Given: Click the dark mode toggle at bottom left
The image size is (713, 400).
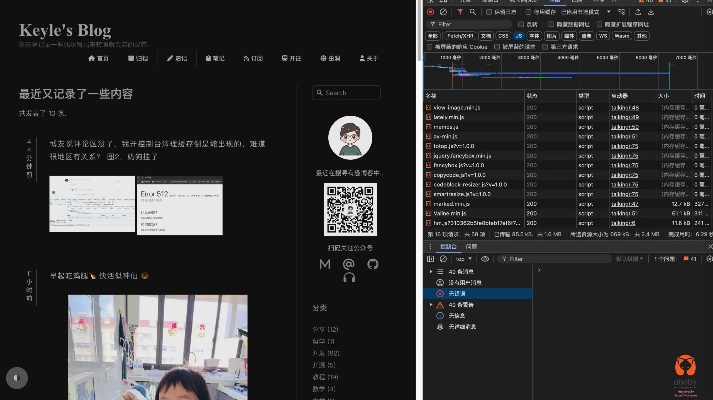Looking at the screenshot, I should [x=16, y=377].
